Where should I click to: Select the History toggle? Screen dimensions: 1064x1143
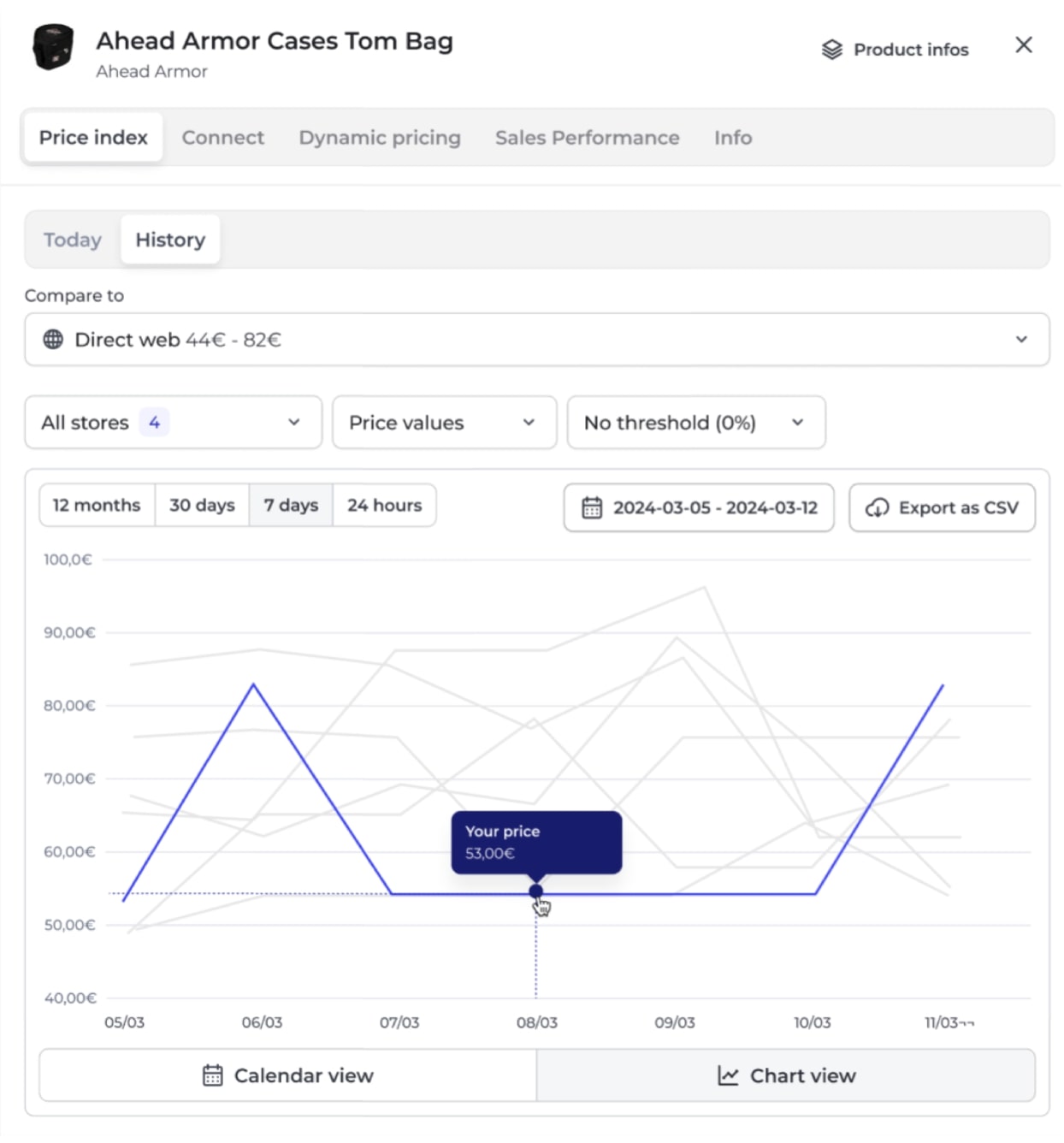point(170,240)
